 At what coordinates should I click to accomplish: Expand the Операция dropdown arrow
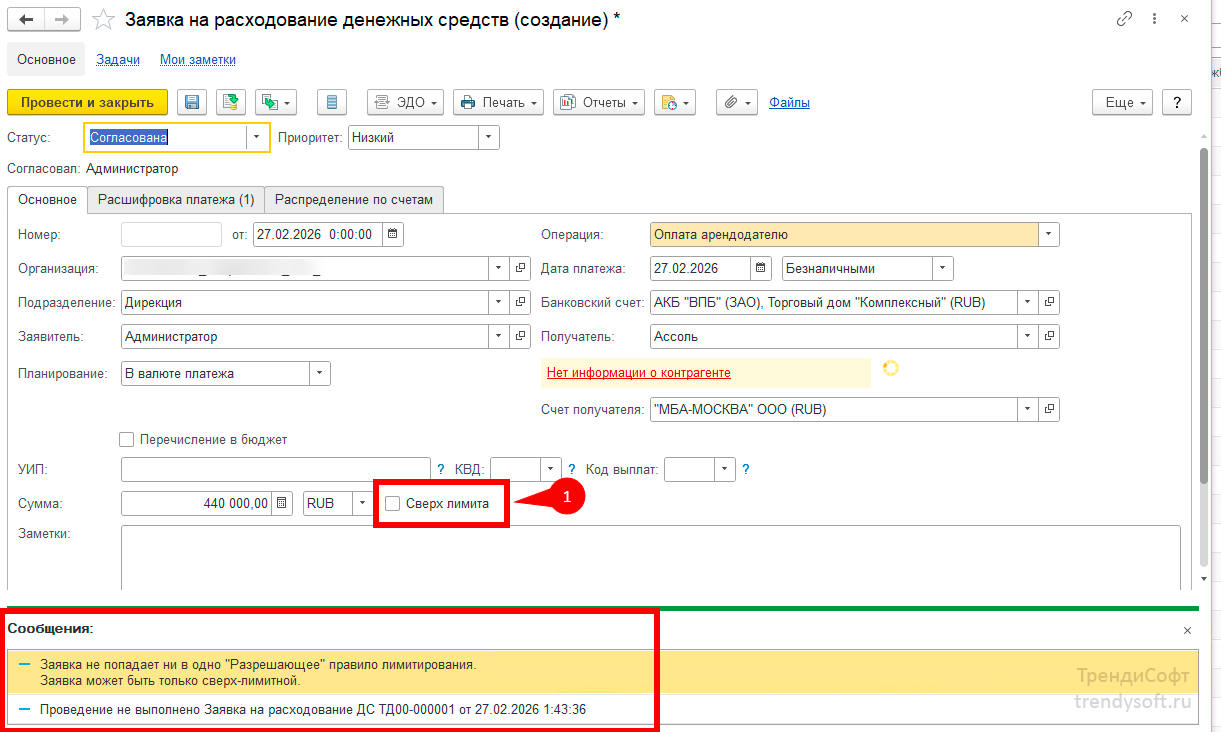coord(1048,235)
